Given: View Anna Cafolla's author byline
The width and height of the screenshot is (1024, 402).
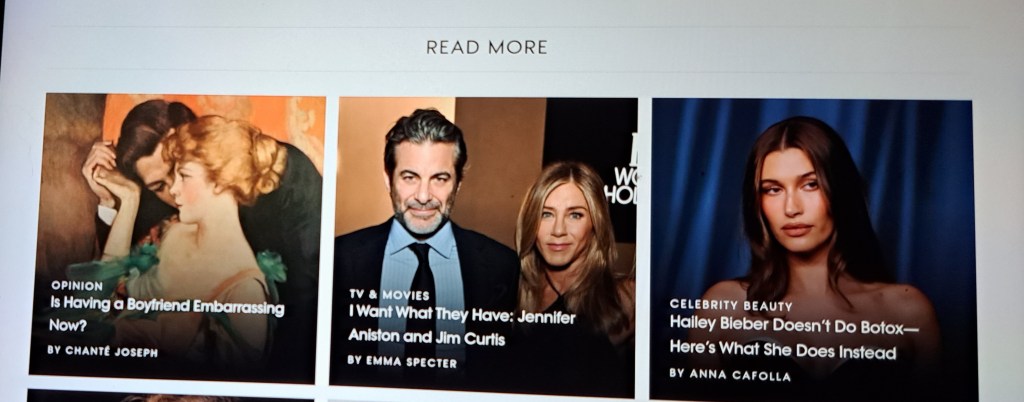Looking at the screenshot, I should tap(730, 375).
